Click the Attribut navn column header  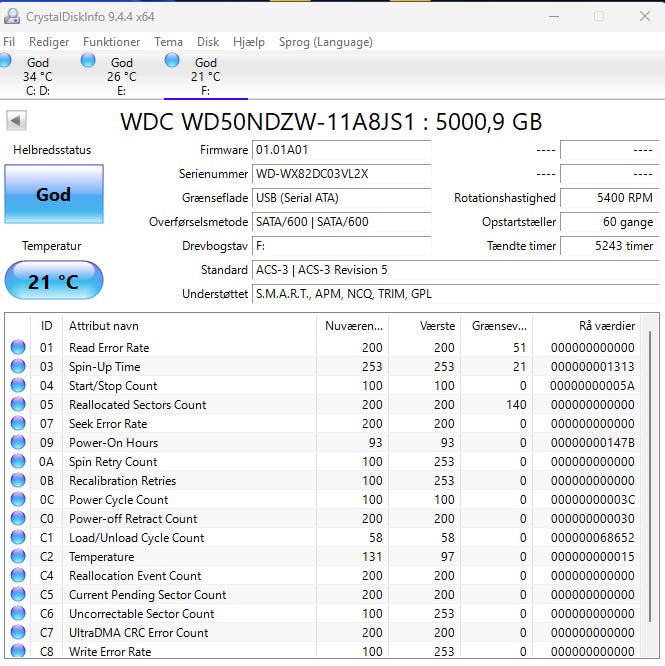[x=189, y=326]
